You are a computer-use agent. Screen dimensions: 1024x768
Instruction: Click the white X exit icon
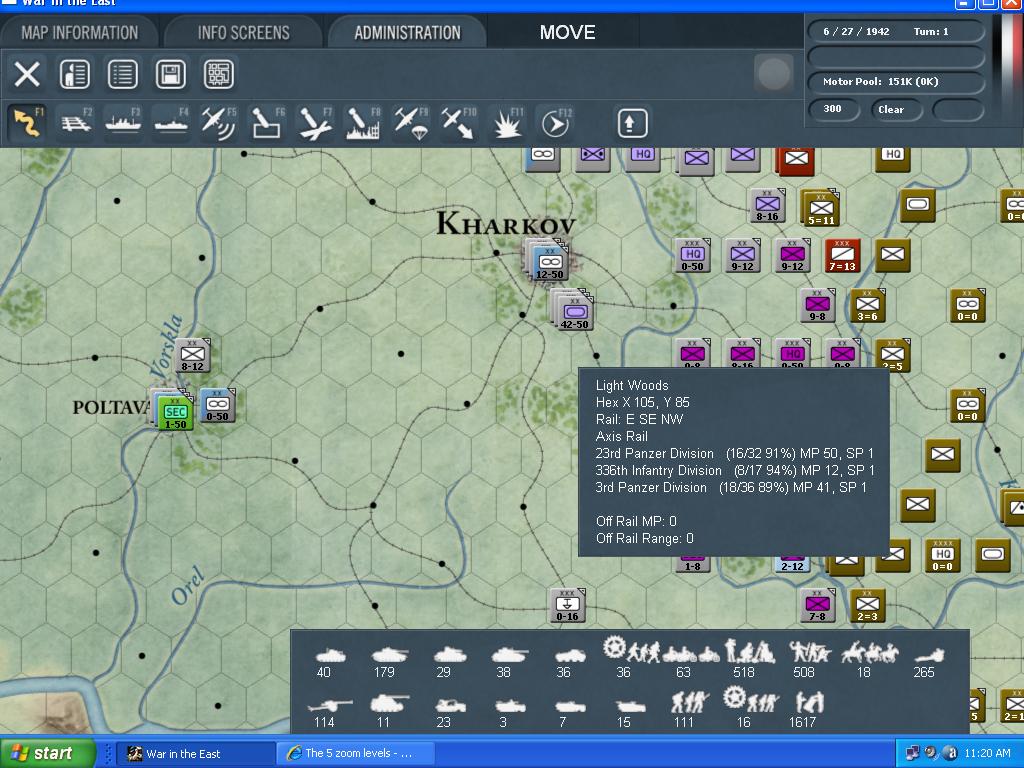(27, 74)
